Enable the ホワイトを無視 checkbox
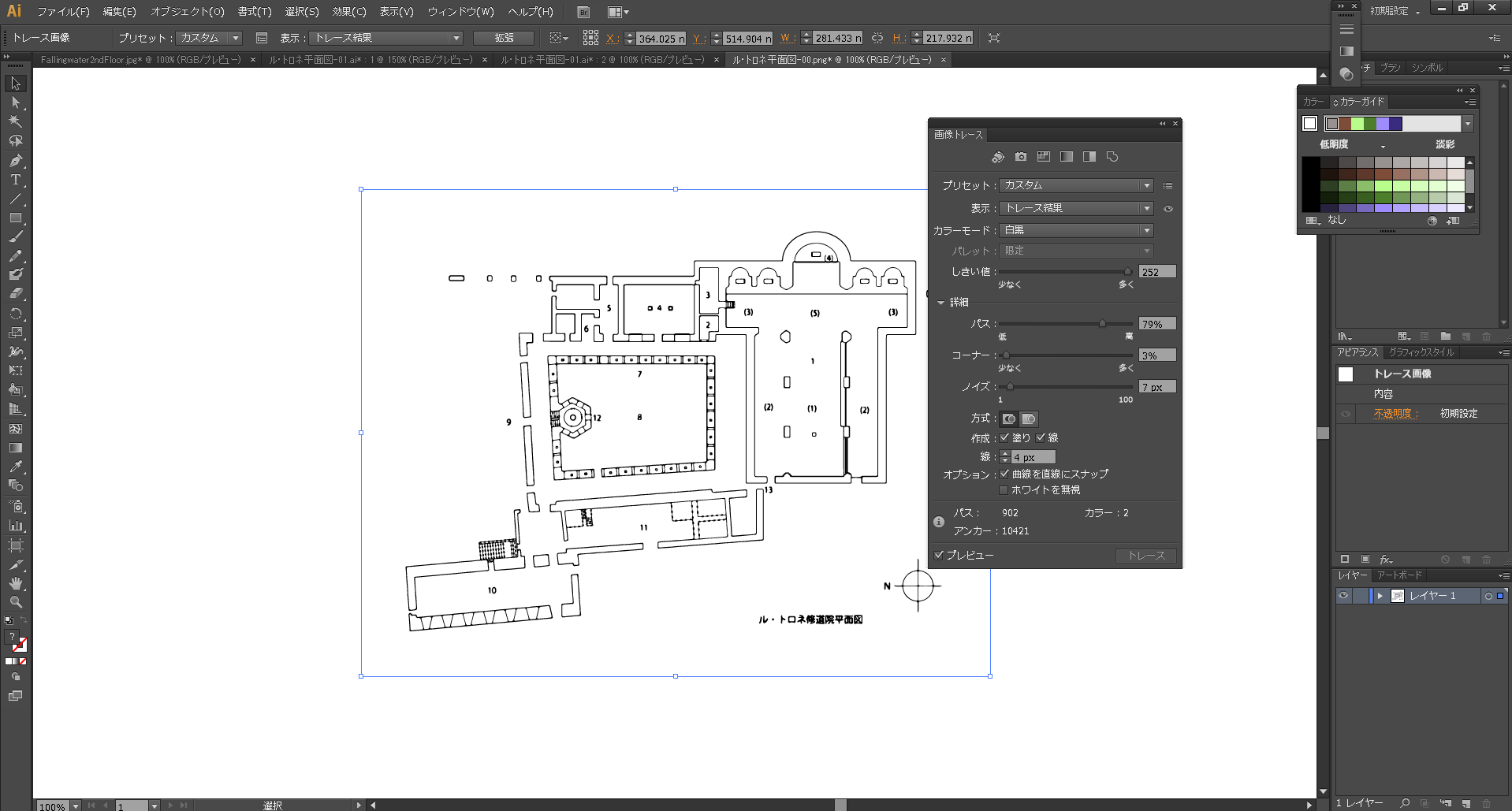Viewport: 1512px width, 811px height. tap(1004, 489)
